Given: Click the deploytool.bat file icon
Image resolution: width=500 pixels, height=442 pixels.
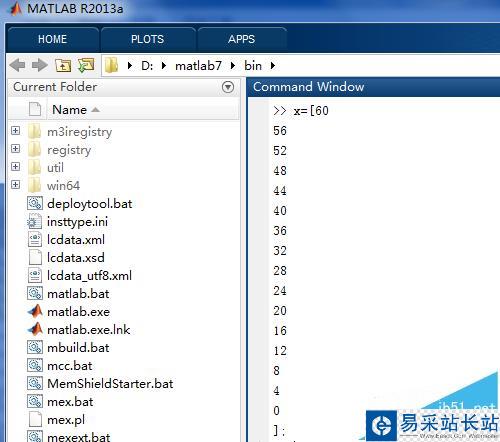Looking at the screenshot, I should [35, 203].
